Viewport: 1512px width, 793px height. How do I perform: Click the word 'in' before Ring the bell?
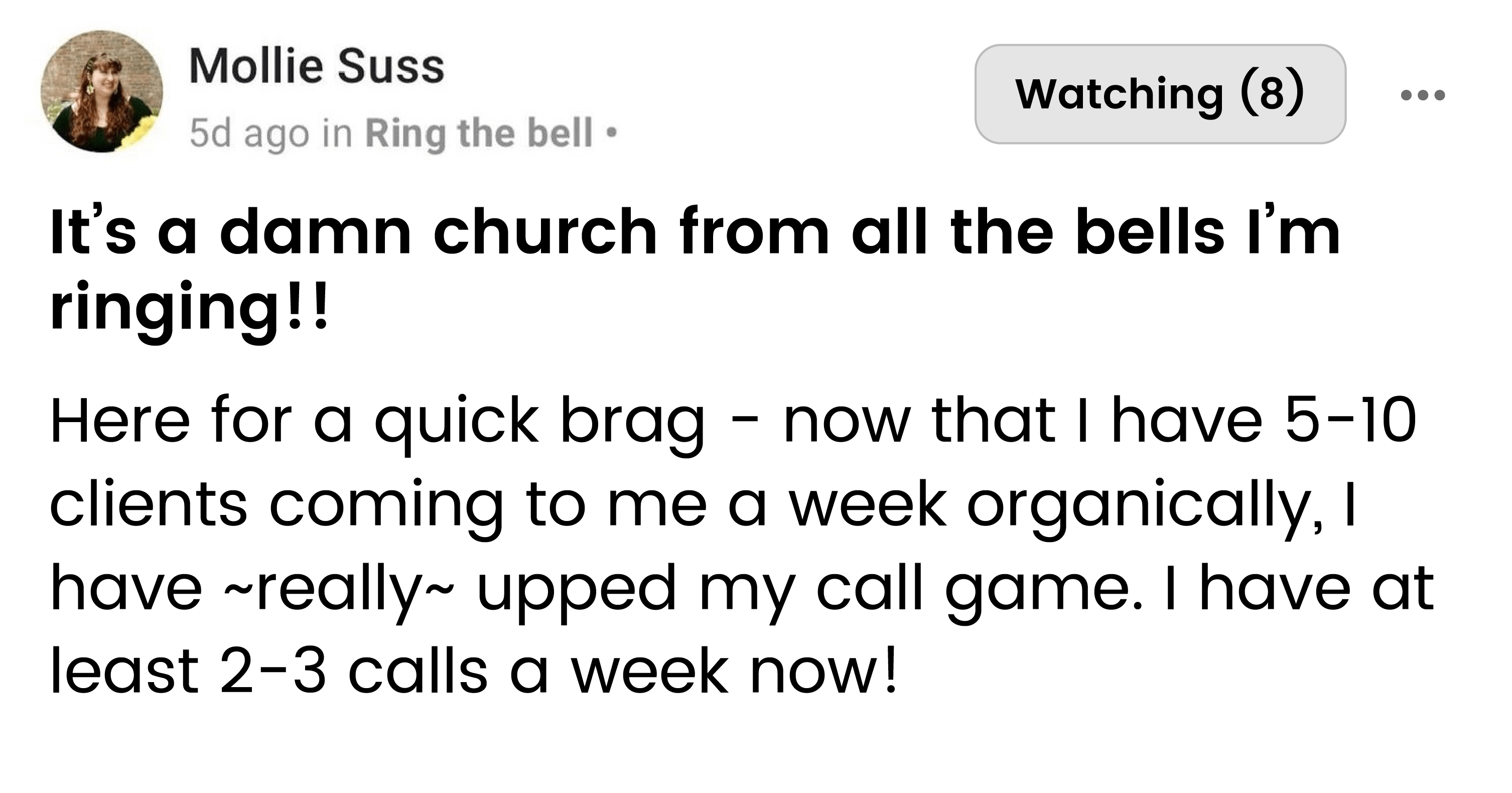pyautogui.click(x=337, y=133)
